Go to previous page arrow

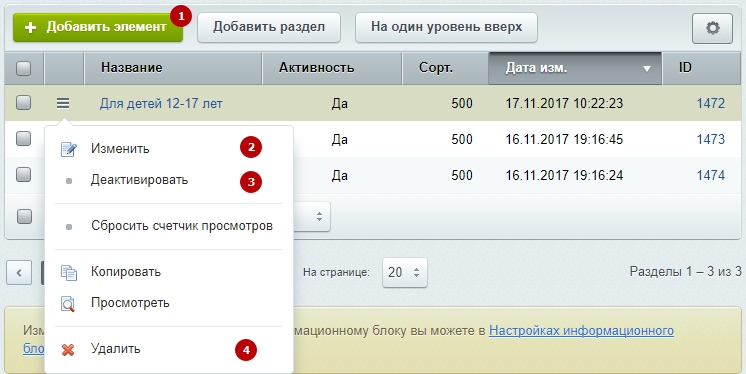coord(19,273)
